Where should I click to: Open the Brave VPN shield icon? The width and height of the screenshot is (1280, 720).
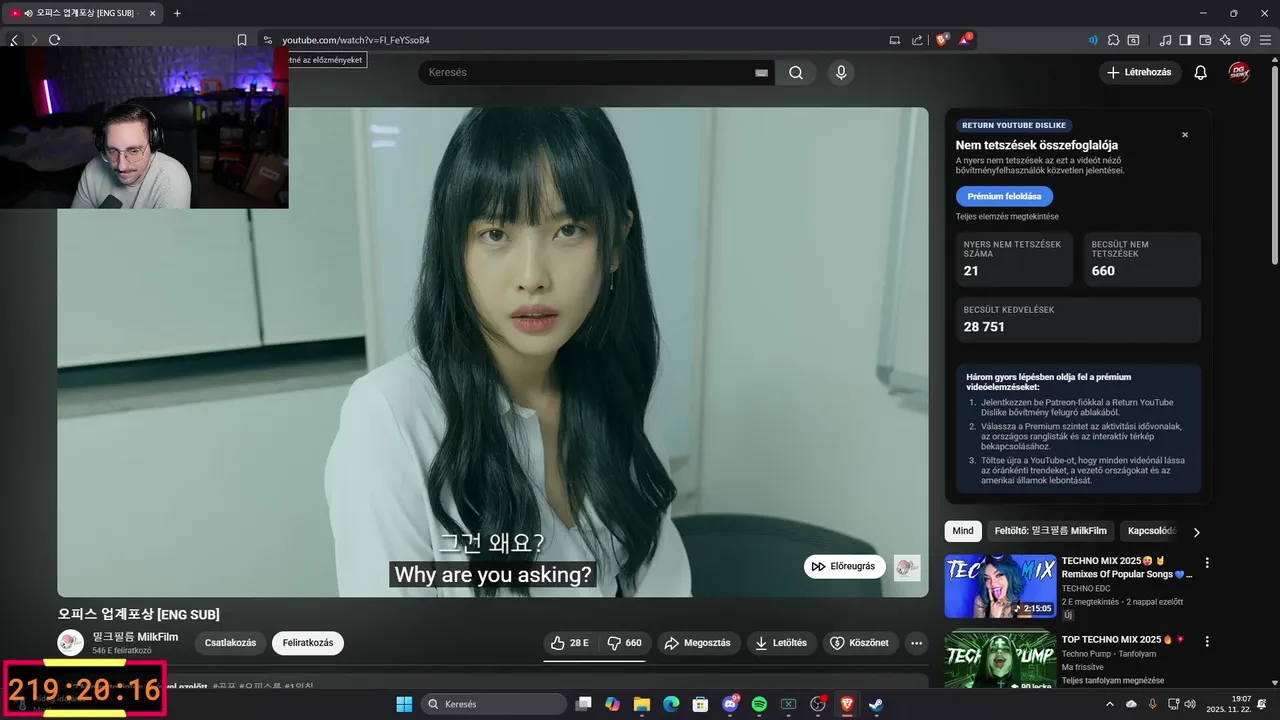pos(1245,40)
